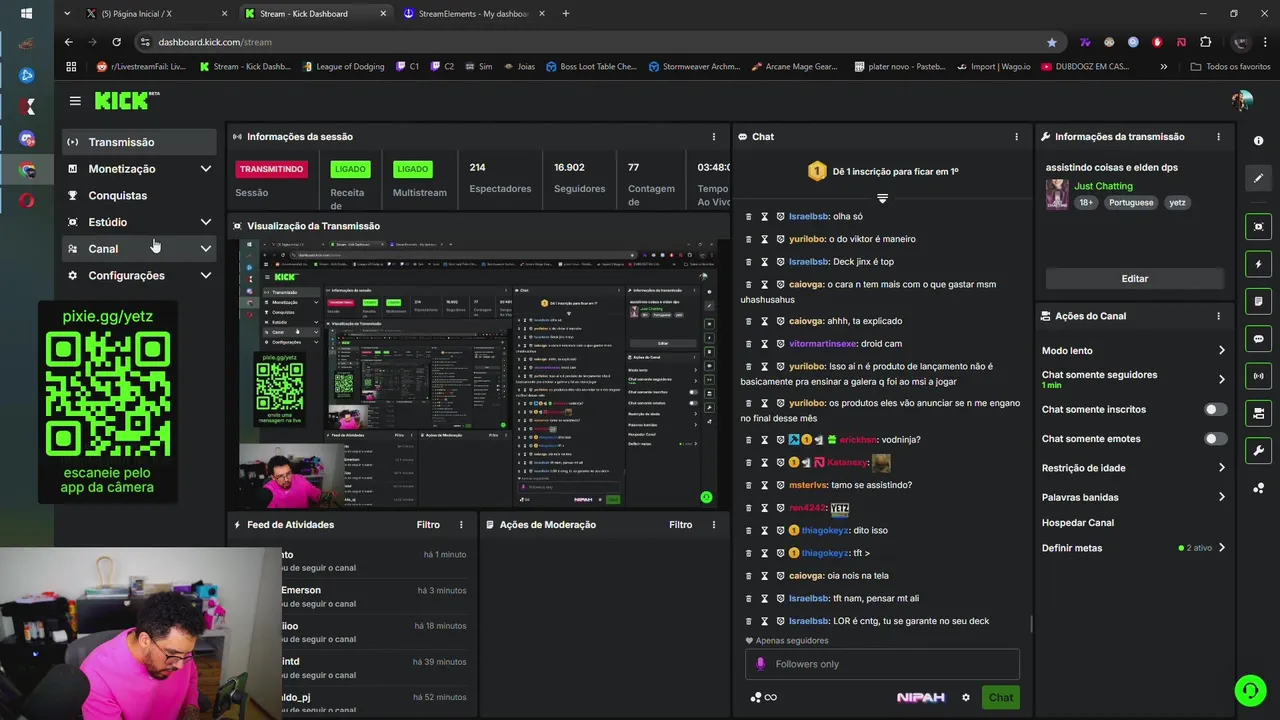Toggle the camera panel icon in right rail
Screen dimensions: 1280x720
1259,413
